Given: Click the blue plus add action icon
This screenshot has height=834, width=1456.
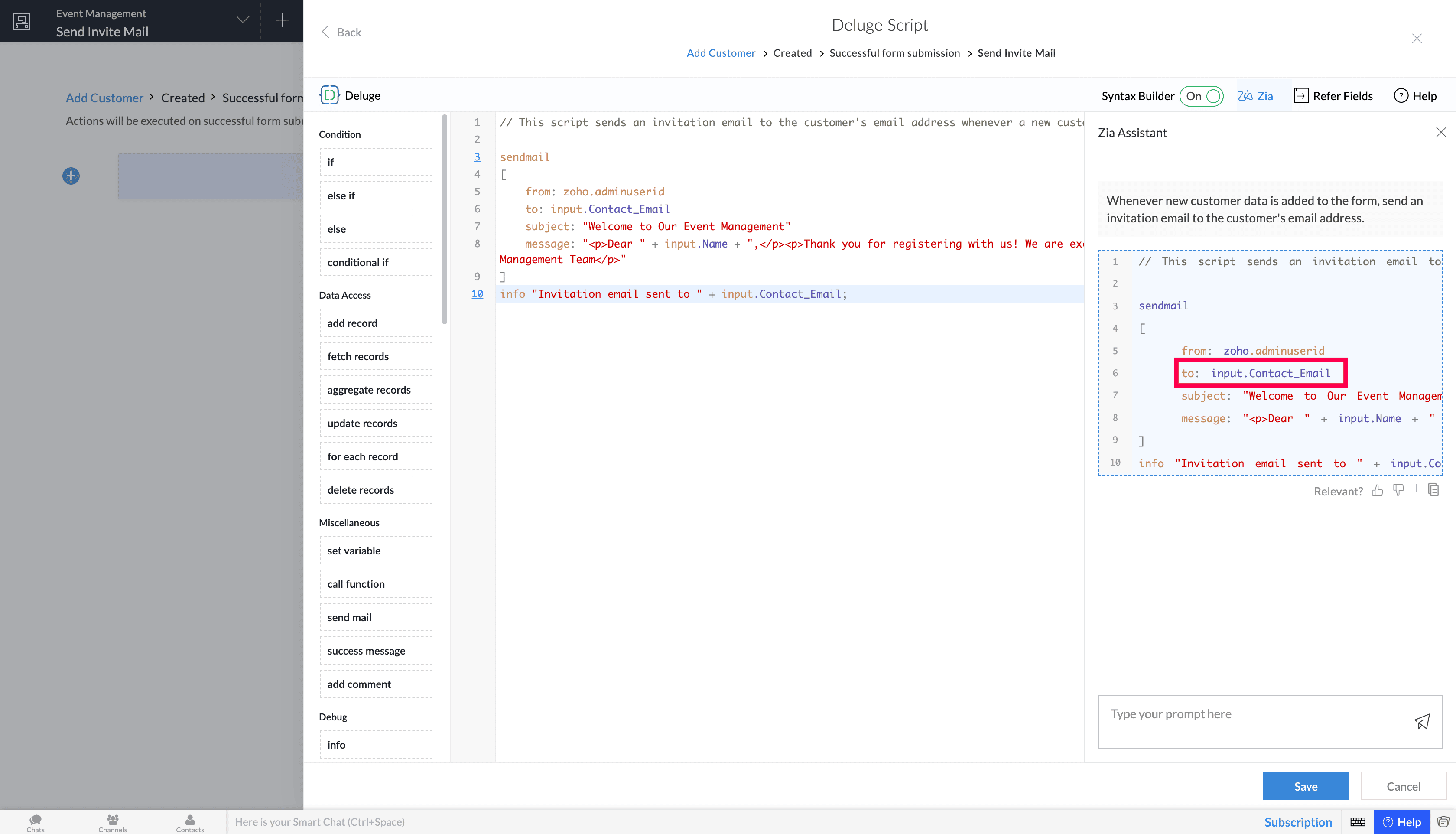Looking at the screenshot, I should tap(71, 176).
